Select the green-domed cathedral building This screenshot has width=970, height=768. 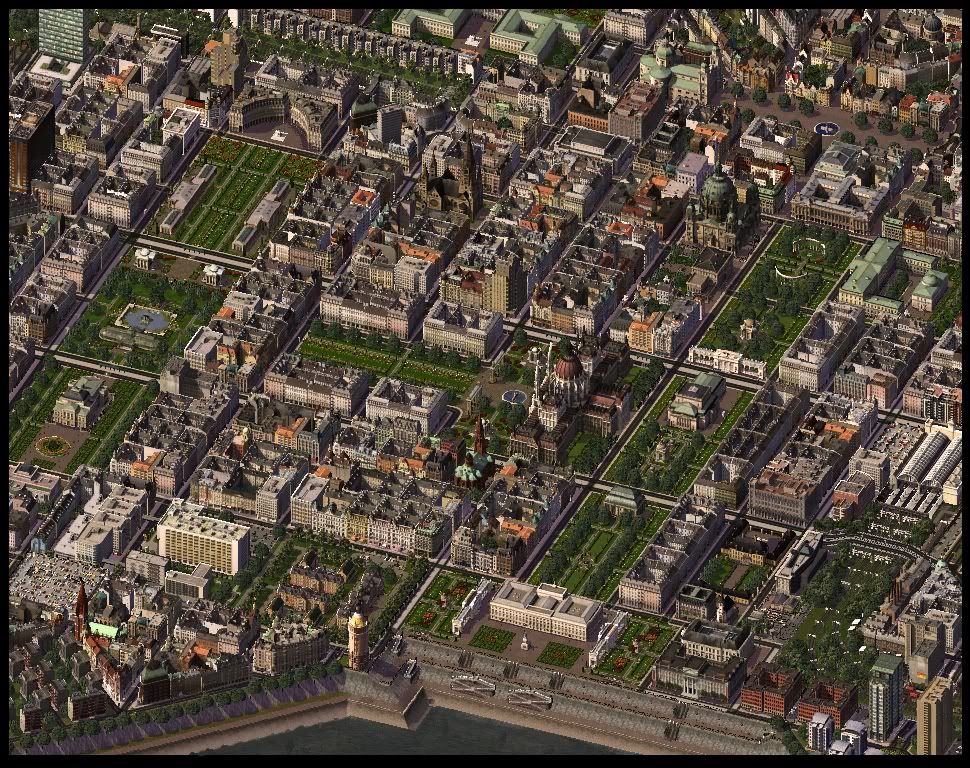coord(722,209)
